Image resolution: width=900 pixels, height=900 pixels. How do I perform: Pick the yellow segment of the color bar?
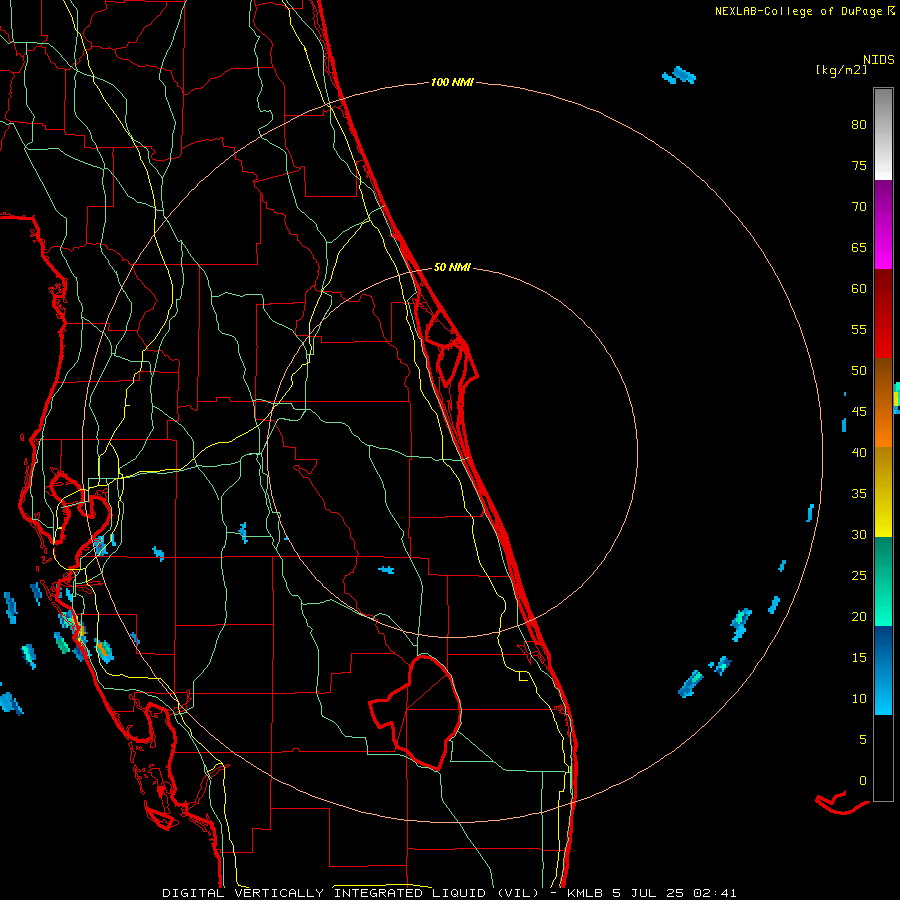tap(883, 492)
